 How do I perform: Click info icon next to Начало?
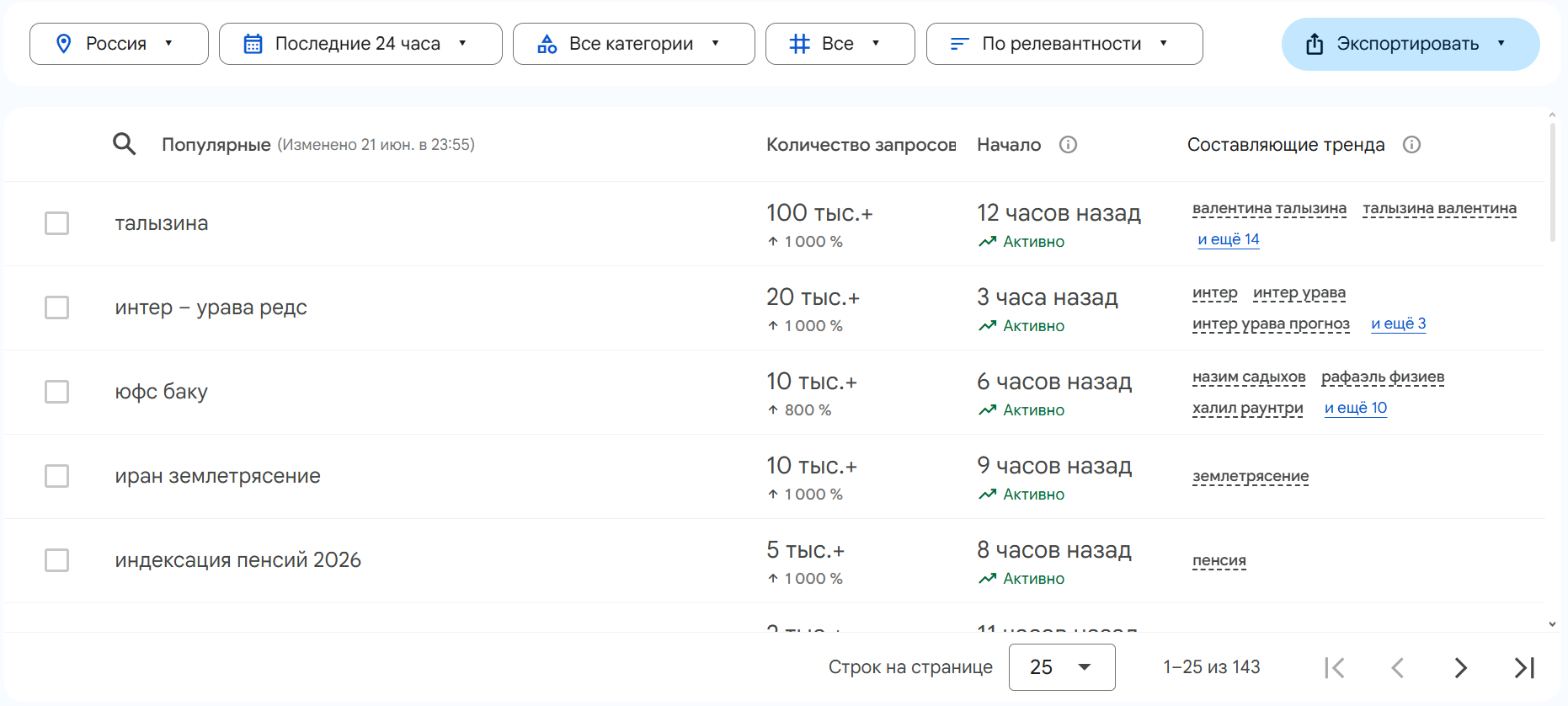pyautogui.click(x=1068, y=145)
